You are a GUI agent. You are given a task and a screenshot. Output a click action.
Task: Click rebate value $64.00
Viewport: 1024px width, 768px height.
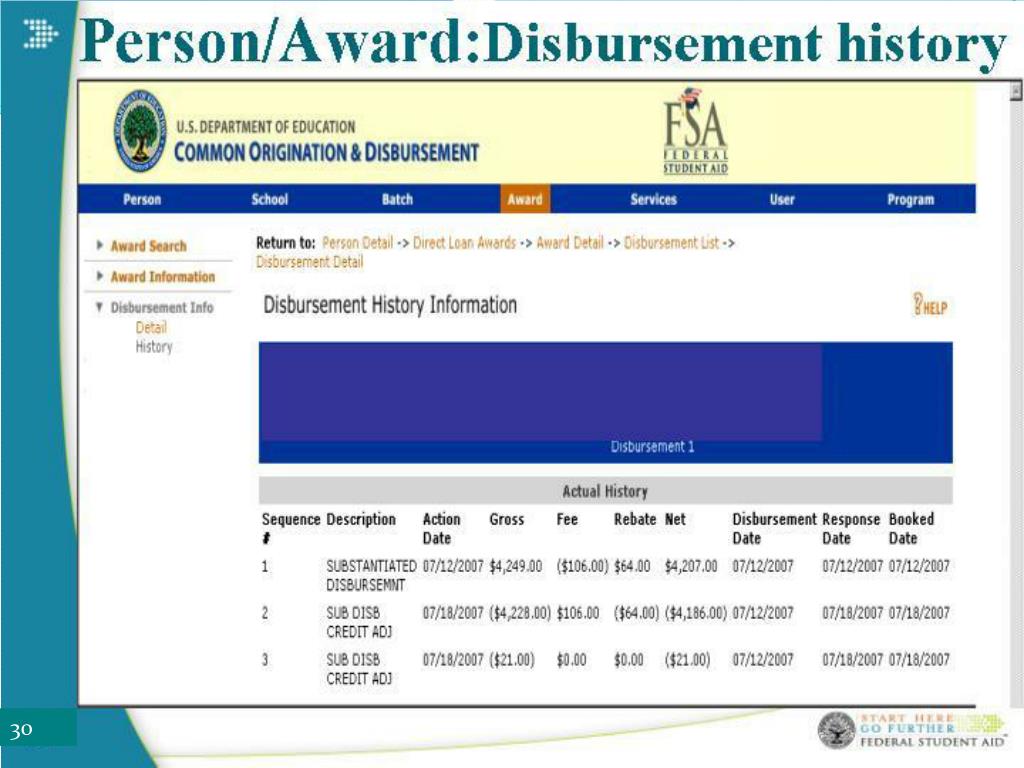click(632, 566)
